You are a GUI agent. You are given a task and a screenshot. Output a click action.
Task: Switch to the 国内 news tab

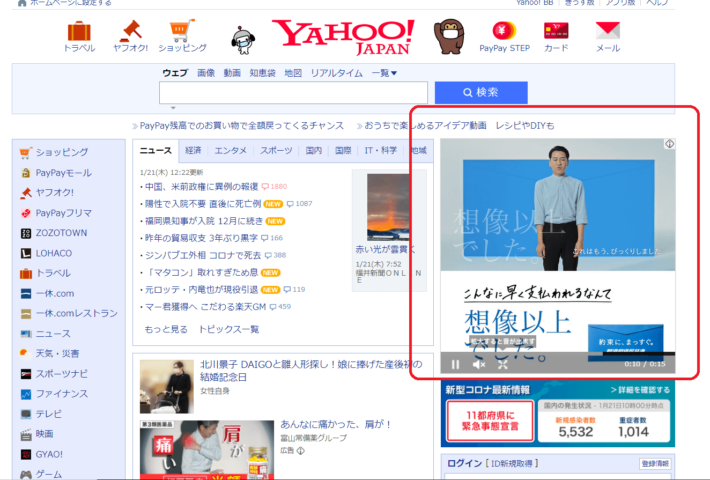coord(313,150)
